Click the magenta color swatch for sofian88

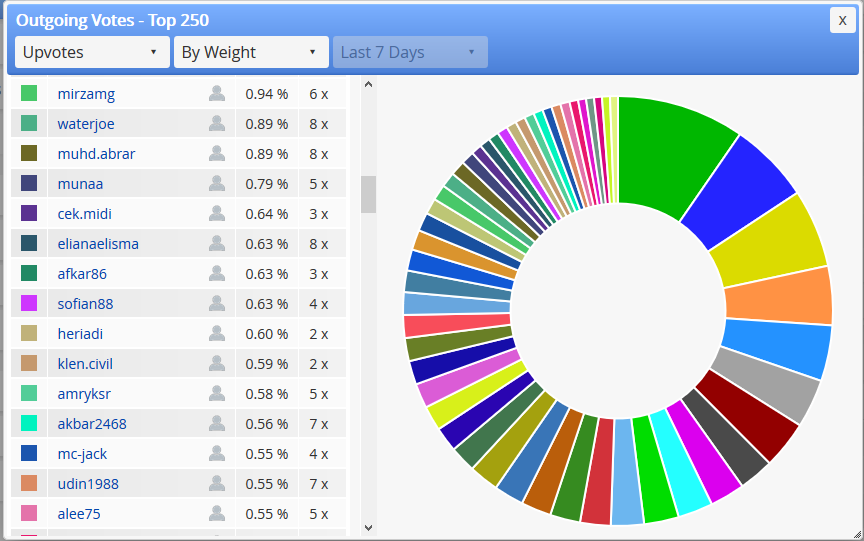pos(29,303)
